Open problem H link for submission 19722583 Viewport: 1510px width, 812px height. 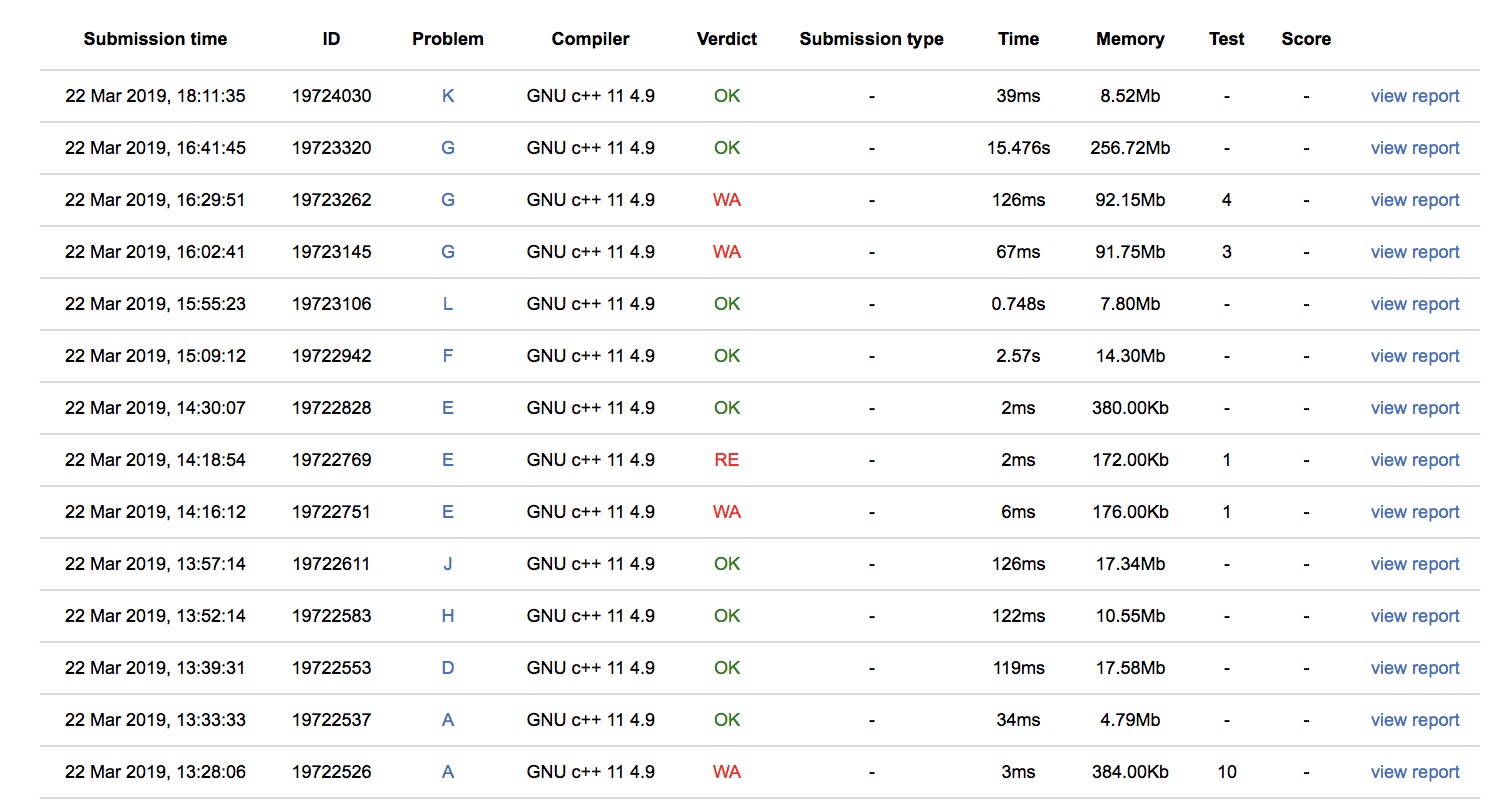click(447, 616)
